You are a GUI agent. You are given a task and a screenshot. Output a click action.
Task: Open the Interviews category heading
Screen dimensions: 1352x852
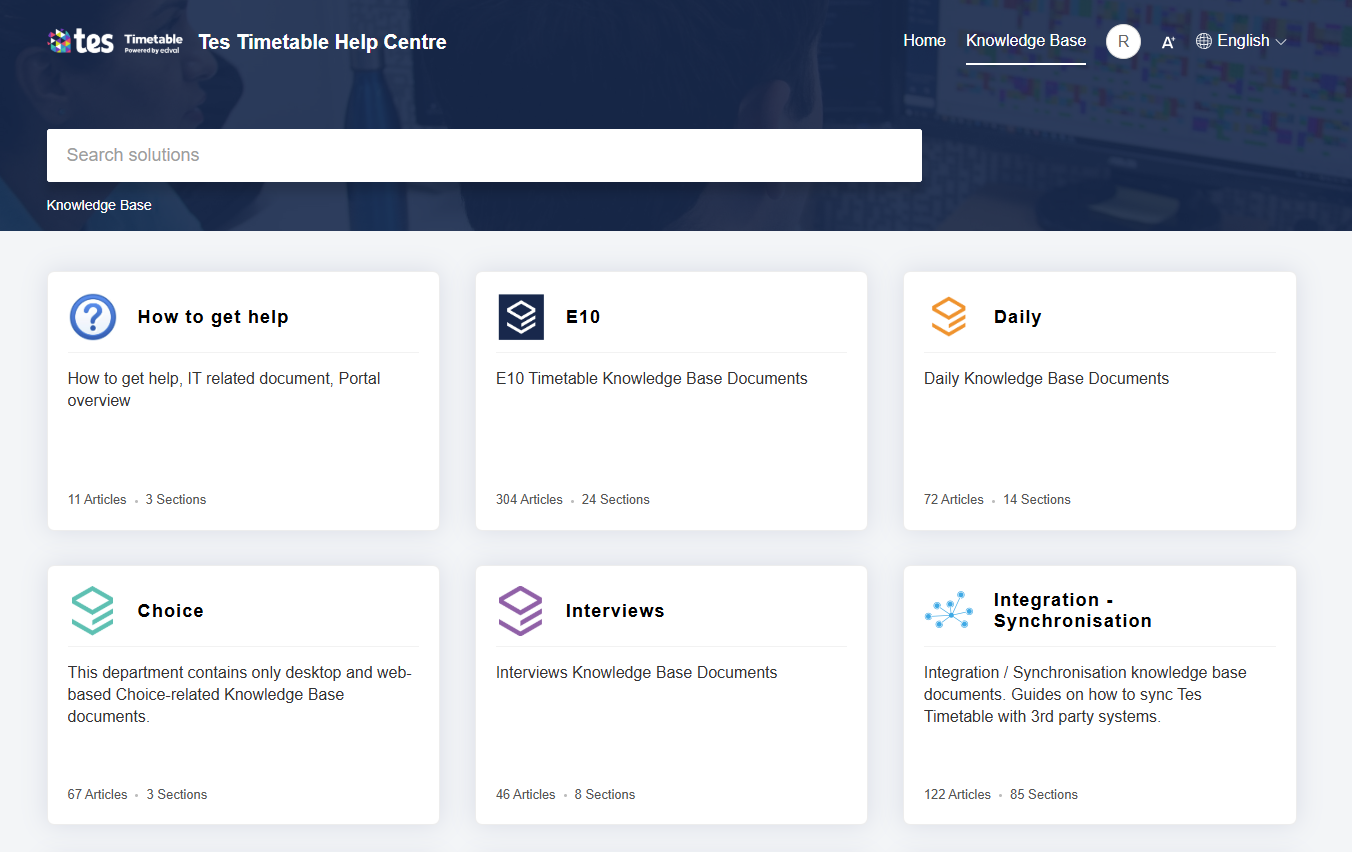click(x=615, y=611)
